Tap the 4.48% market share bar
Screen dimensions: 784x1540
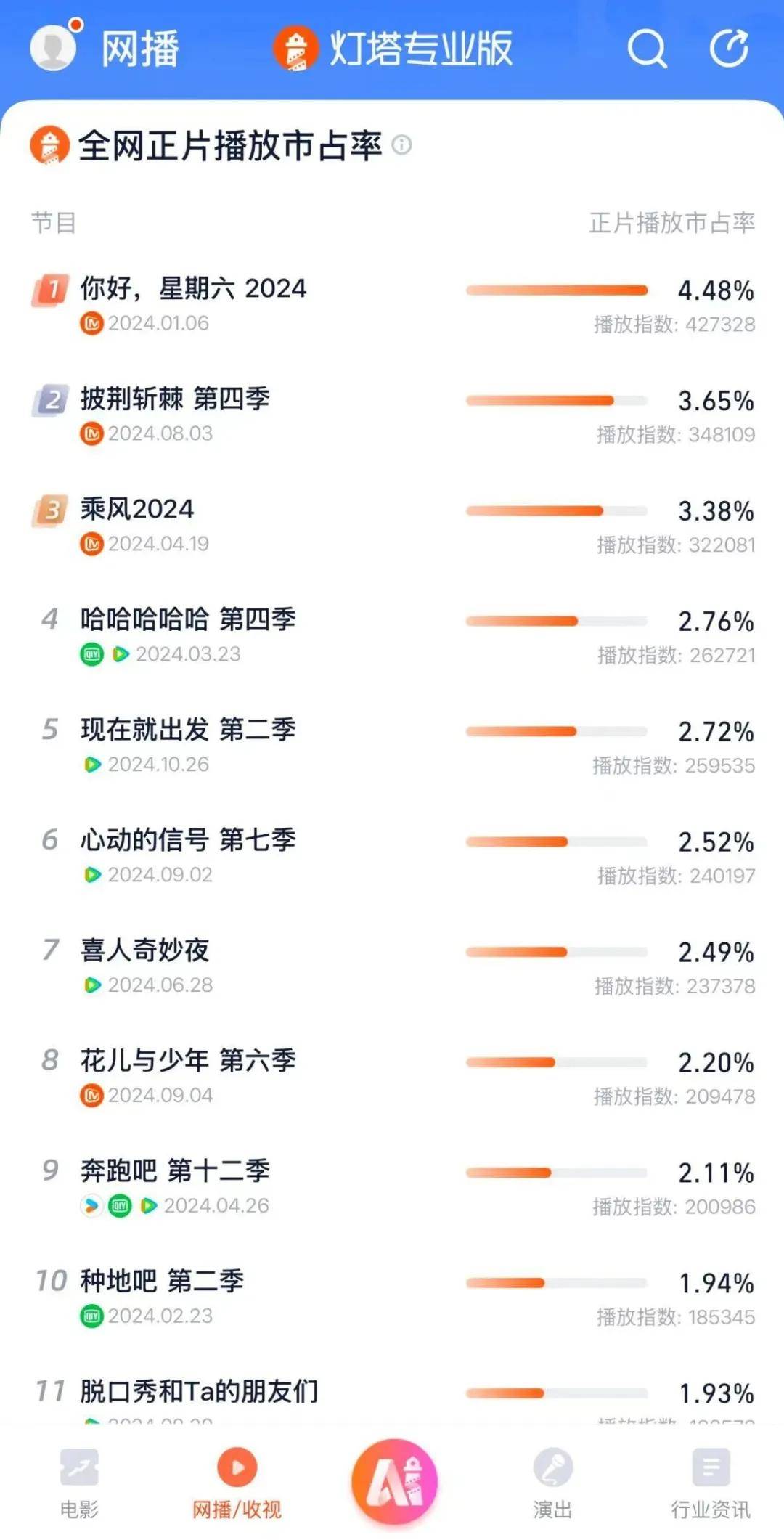click(x=557, y=290)
